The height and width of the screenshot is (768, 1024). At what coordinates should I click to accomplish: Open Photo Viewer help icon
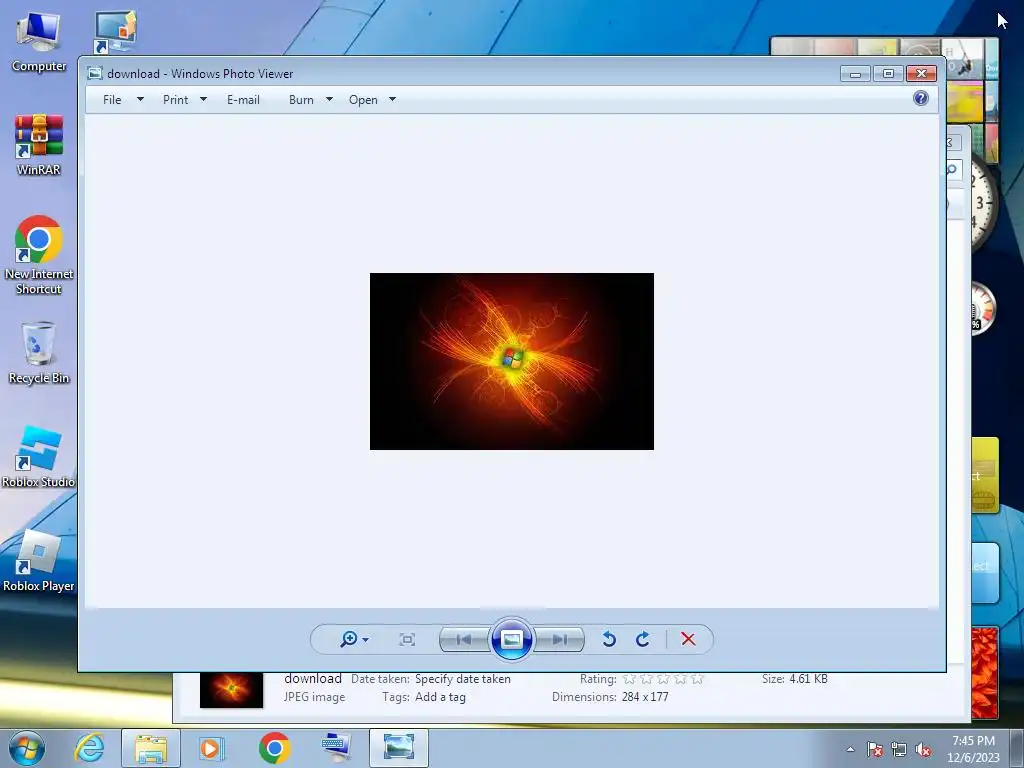921,98
